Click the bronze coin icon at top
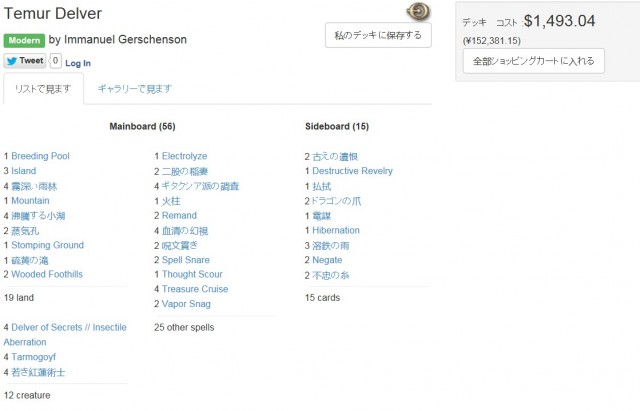This screenshot has height=411, width=640. (x=418, y=11)
